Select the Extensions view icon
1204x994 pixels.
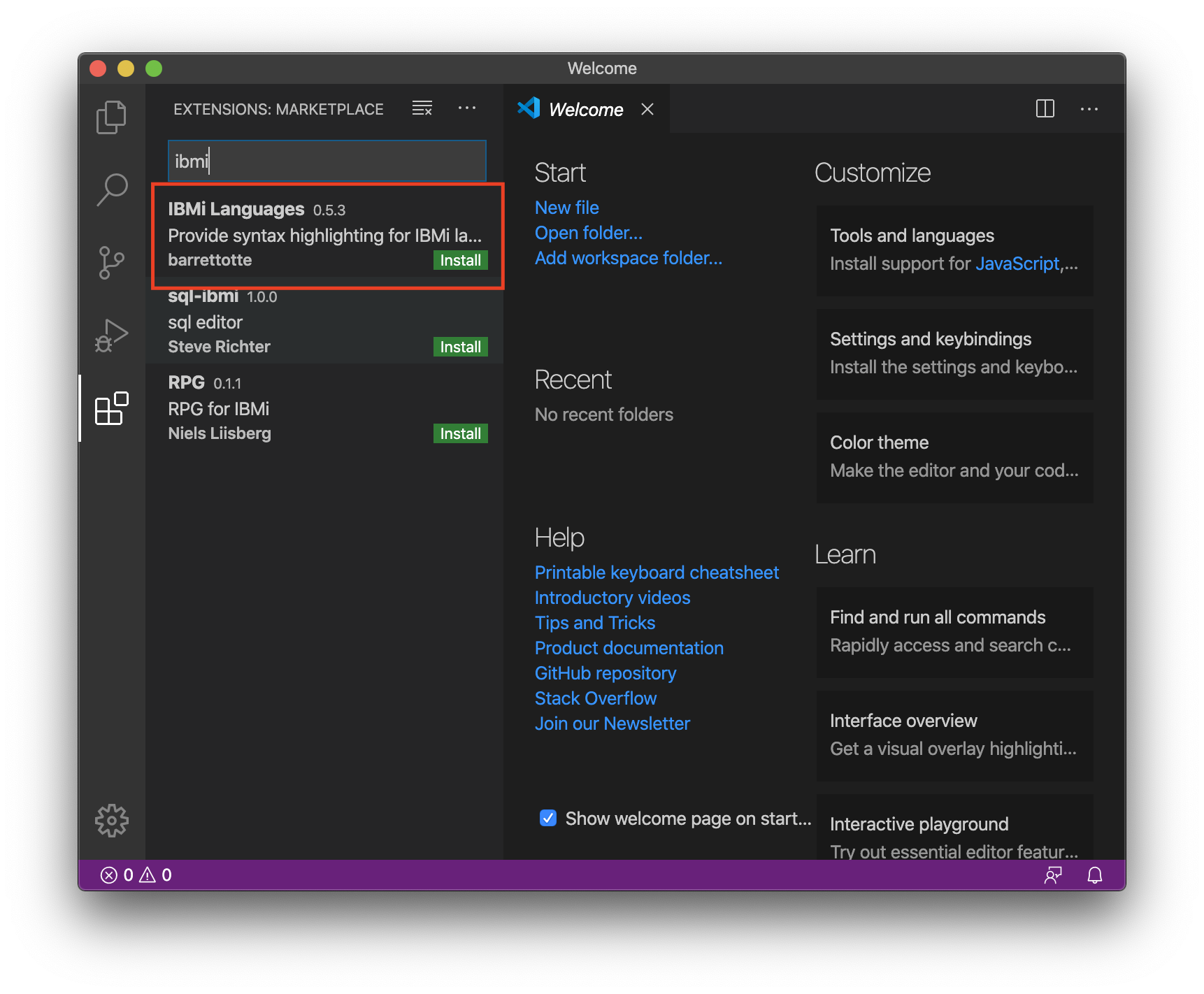tap(111, 408)
